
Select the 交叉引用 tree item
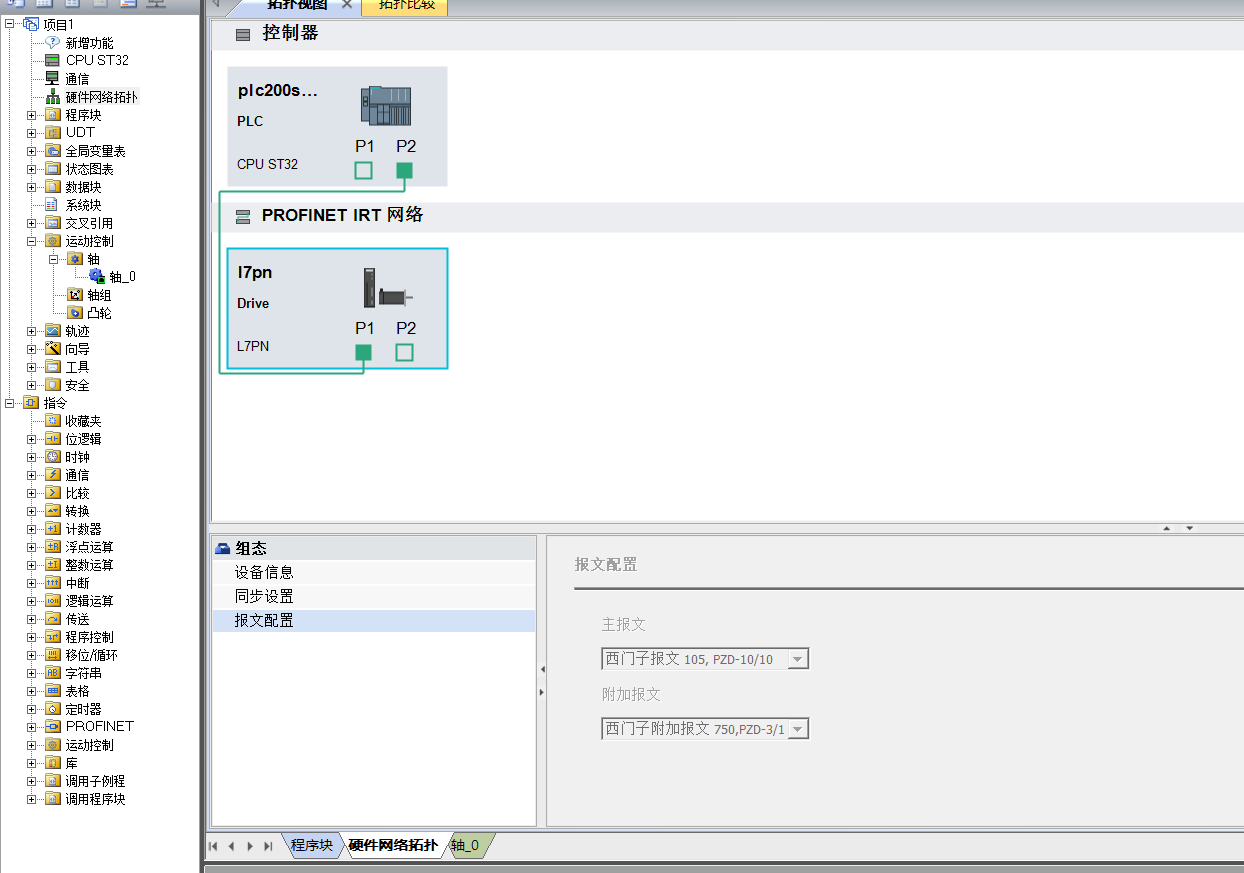click(x=89, y=223)
